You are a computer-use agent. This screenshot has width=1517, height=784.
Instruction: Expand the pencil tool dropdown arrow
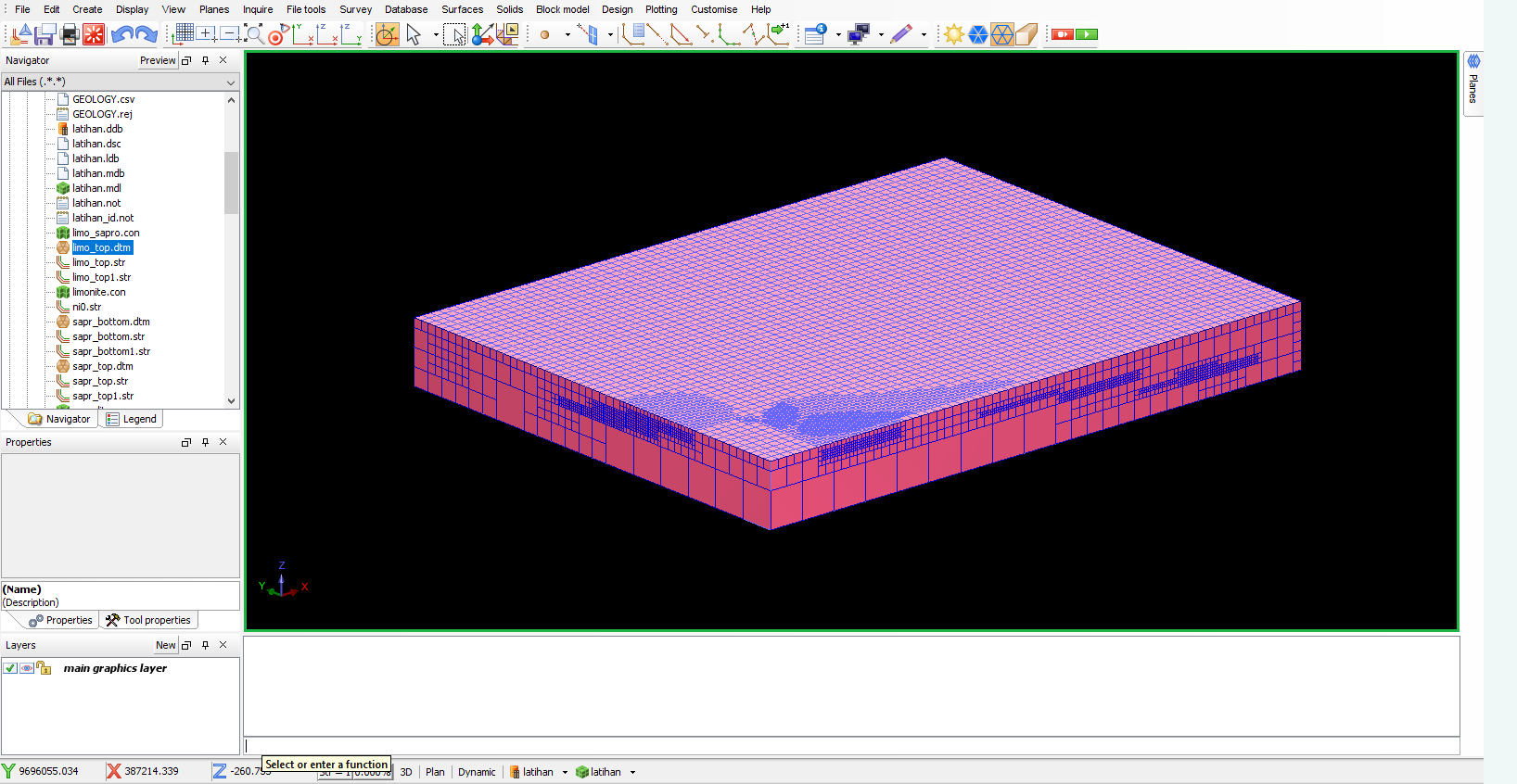click(x=924, y=35)
